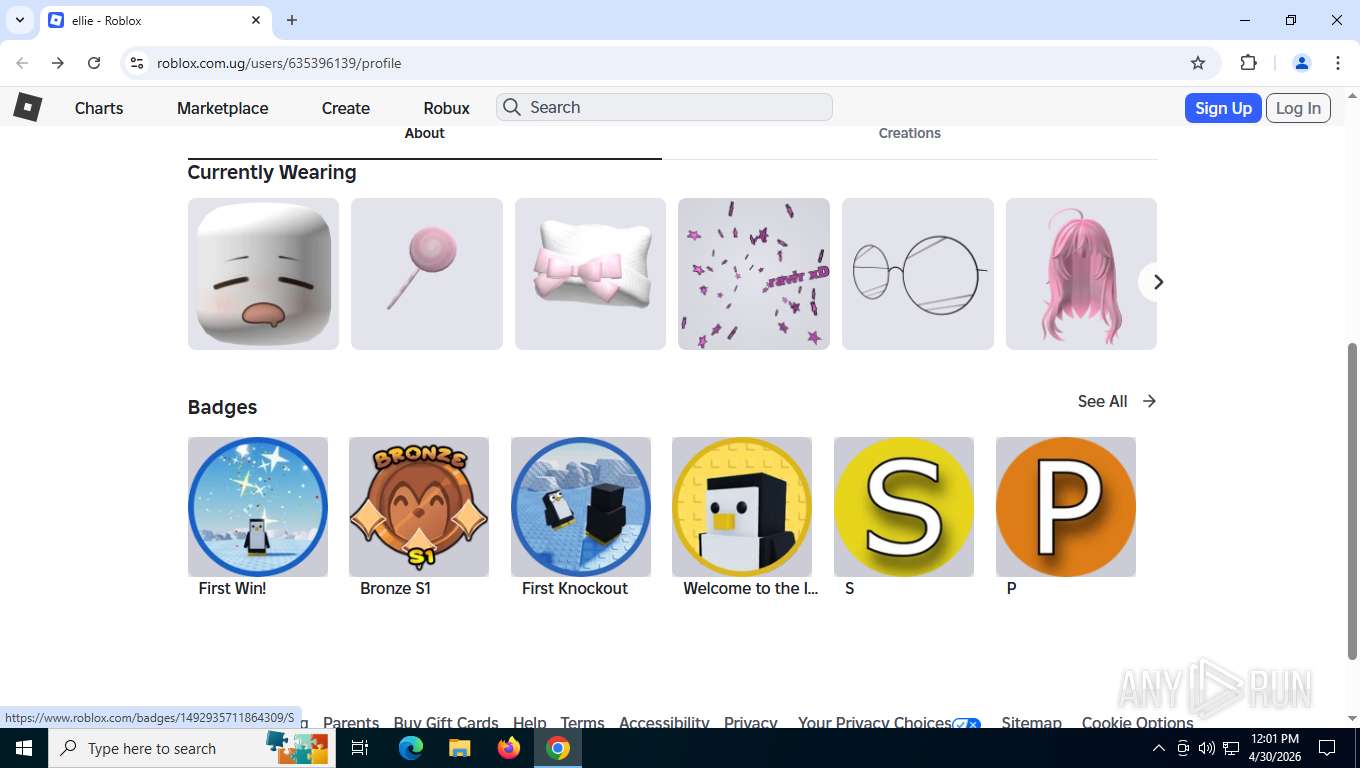This screenshot has width=1360, height=768.
Task: Click the page vertical scrollbar thumb
Action: tap(1353, 501)
